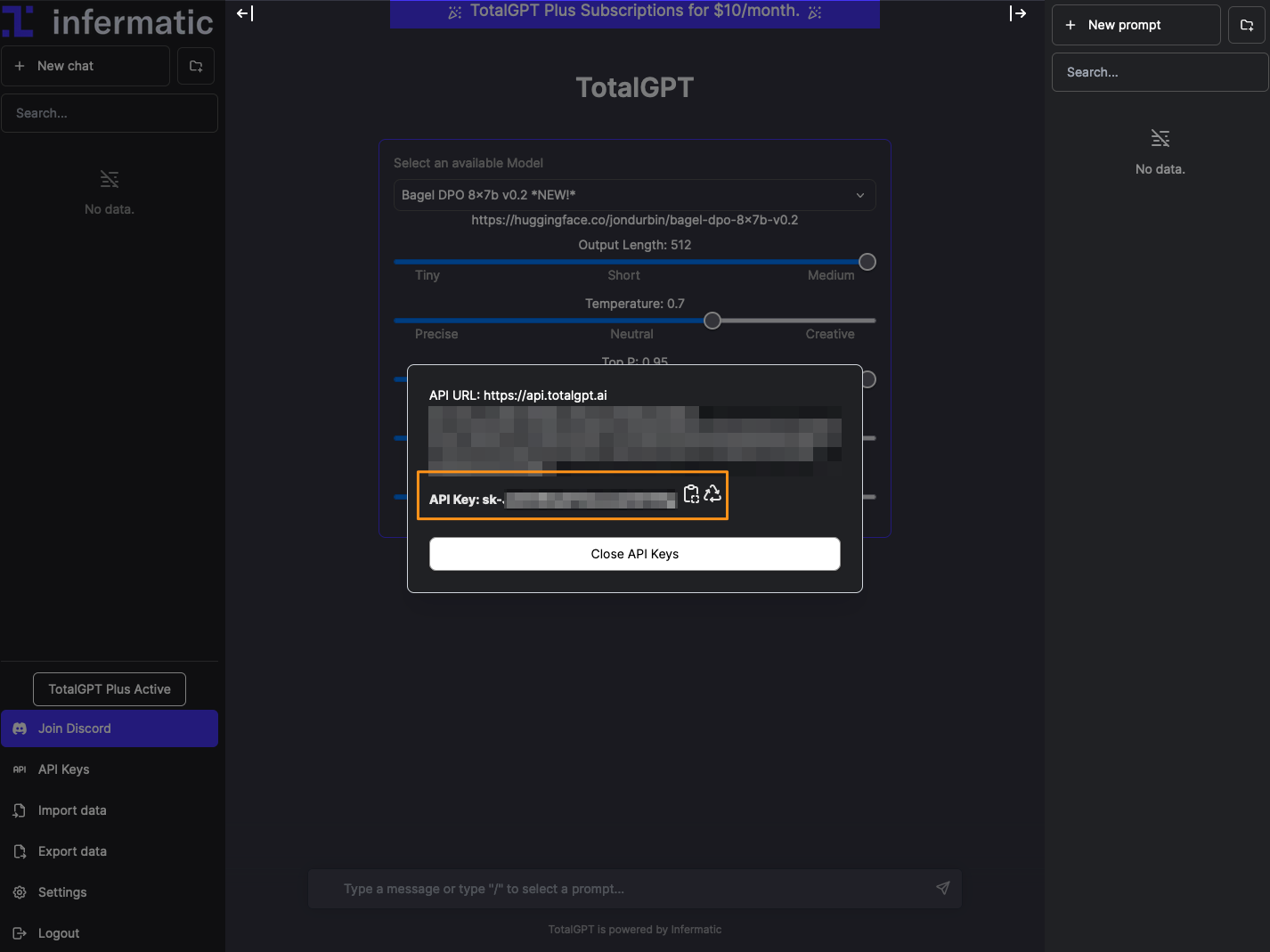Create a new folder next to New chat

point(196,65)
